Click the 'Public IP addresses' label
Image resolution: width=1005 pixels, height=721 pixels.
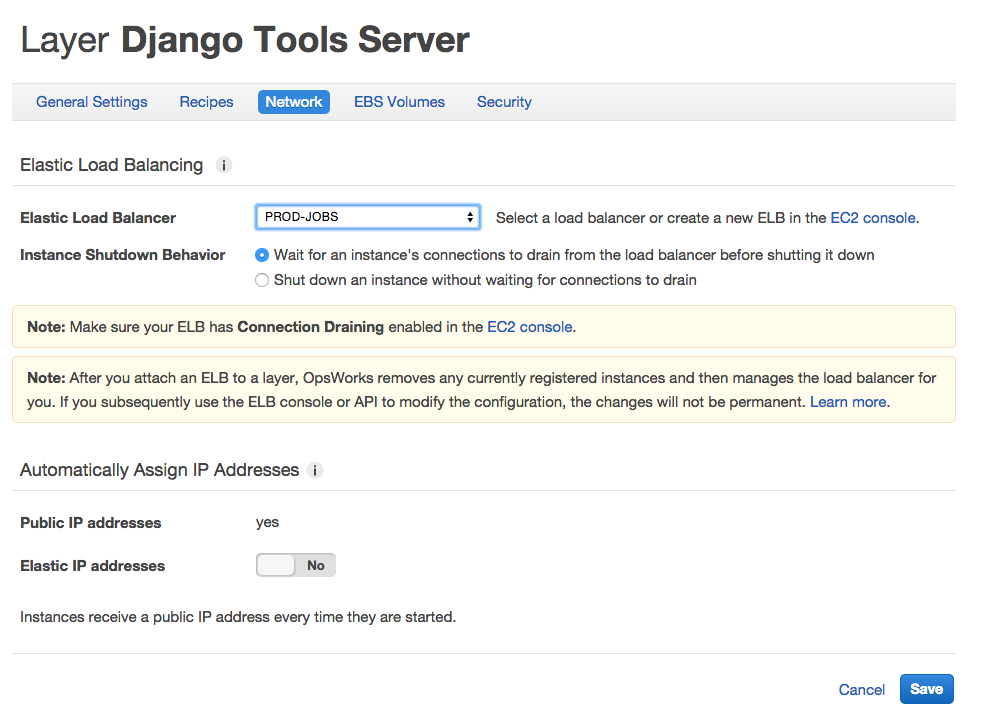click(90, 523)
